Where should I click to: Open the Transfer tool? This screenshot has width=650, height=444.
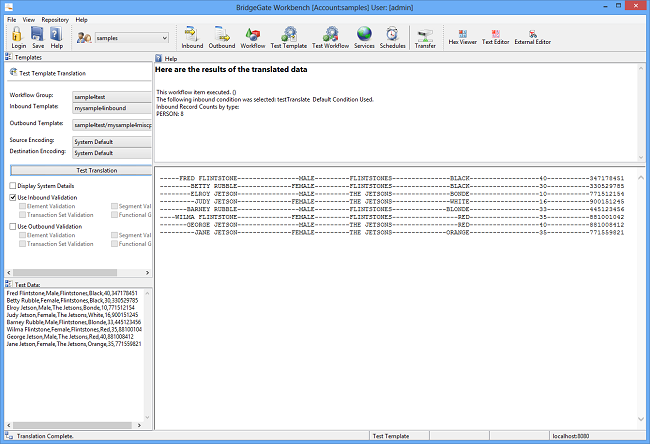pos(425,35)
